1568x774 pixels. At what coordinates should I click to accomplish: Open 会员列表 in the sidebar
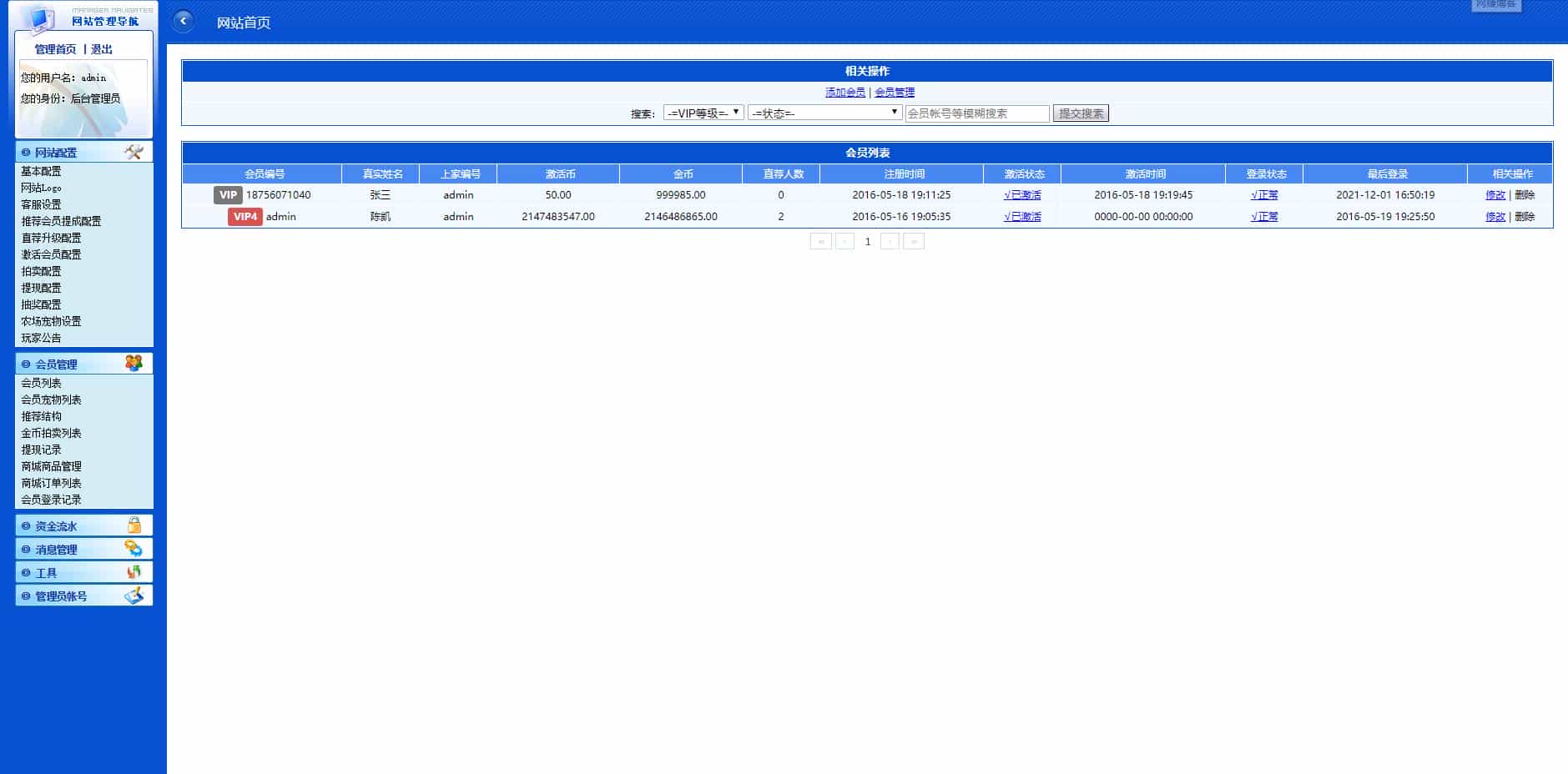click(41, 383)
